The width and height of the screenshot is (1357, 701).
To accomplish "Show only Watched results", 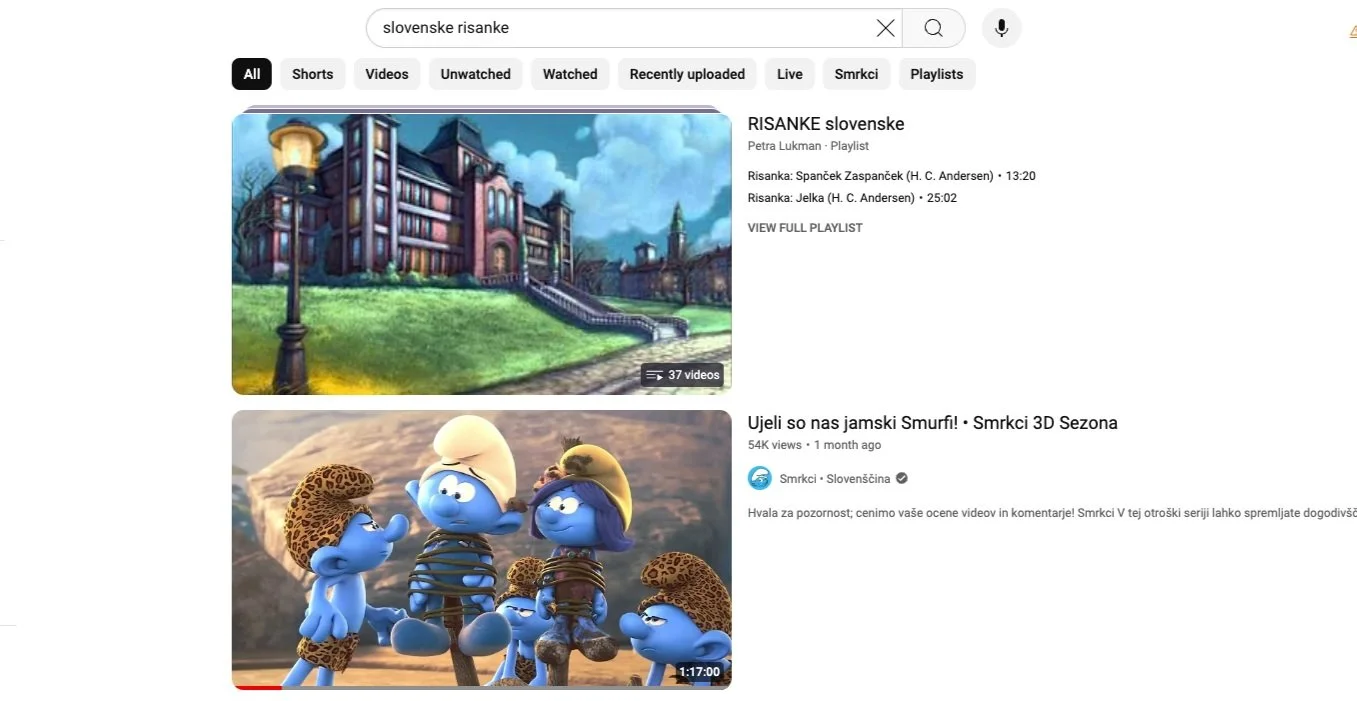I will tap(570, 74).
